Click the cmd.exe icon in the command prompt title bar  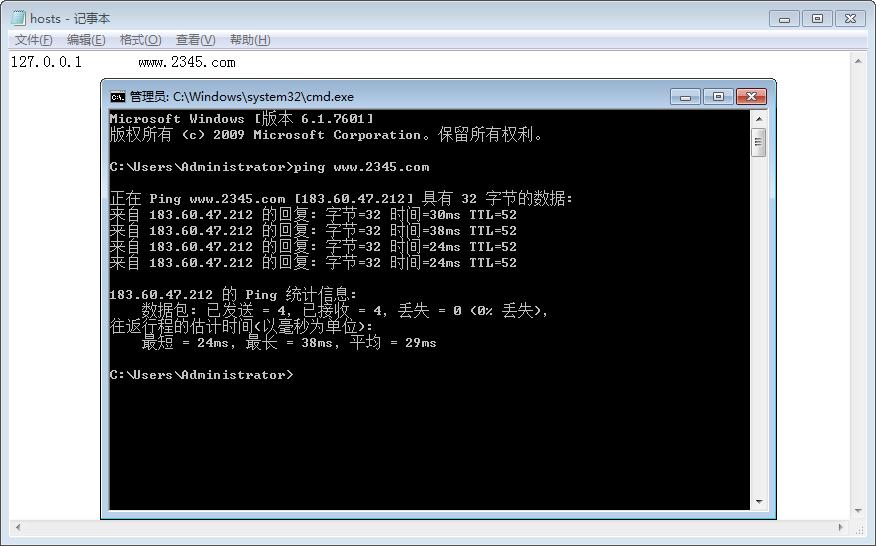[x=117, y=97]
